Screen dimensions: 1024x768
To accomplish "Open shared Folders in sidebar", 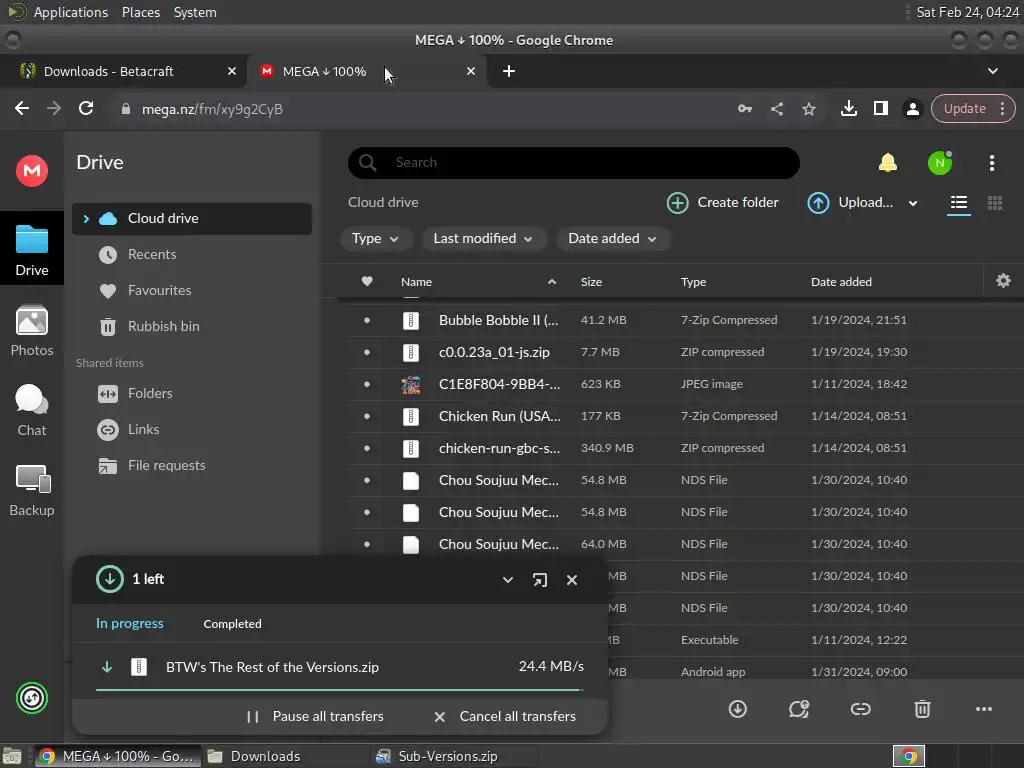I will pyautogui.click(x=191, y=394).
